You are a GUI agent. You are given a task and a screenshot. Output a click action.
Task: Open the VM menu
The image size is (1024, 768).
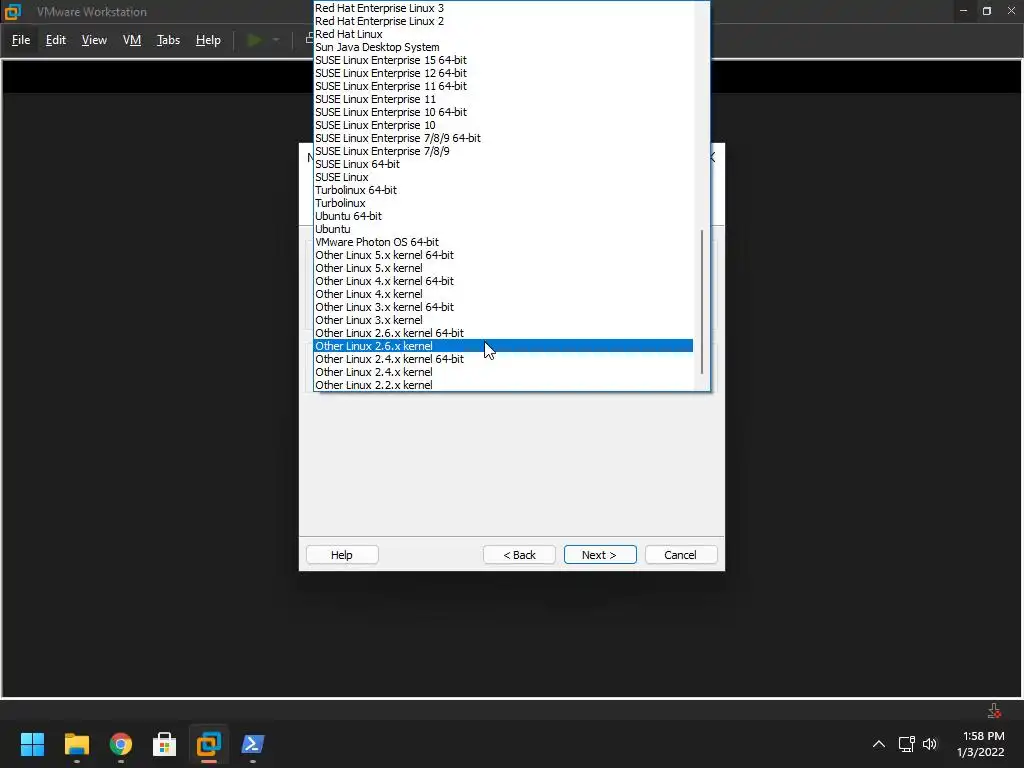[132, 40]
